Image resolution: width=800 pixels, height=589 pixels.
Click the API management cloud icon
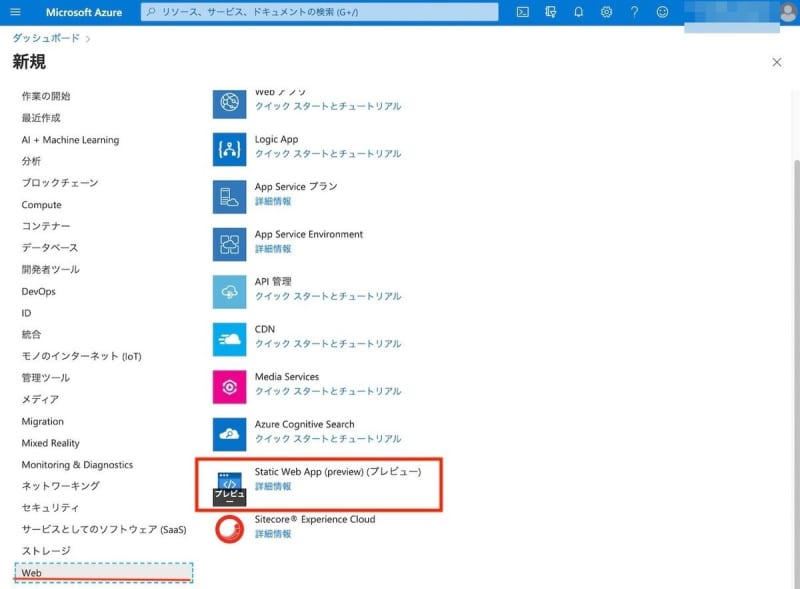[x=229, y=291]
